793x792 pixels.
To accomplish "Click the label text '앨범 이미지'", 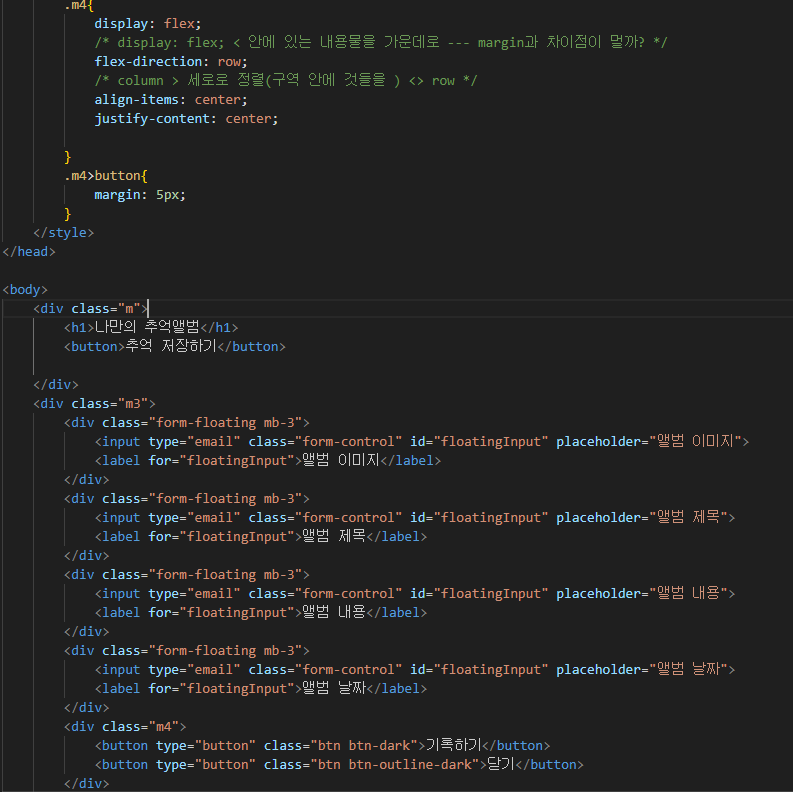I will point(341,460).
